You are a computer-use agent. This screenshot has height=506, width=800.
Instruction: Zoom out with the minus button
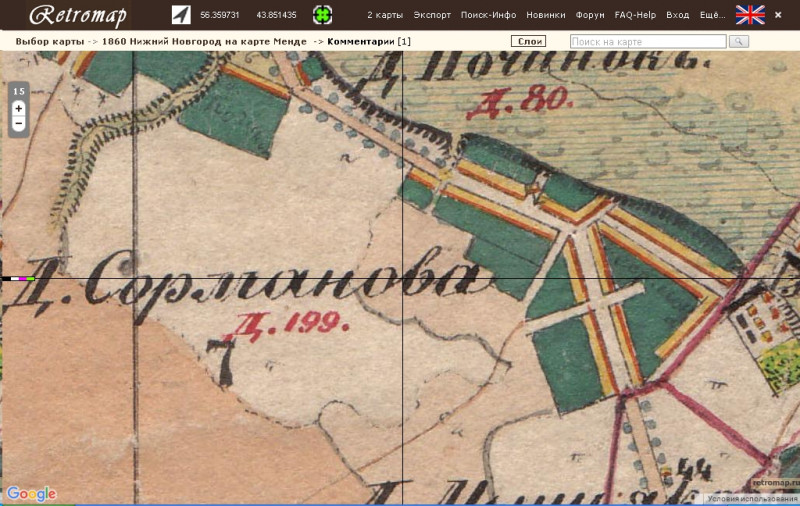click(18, 123)
